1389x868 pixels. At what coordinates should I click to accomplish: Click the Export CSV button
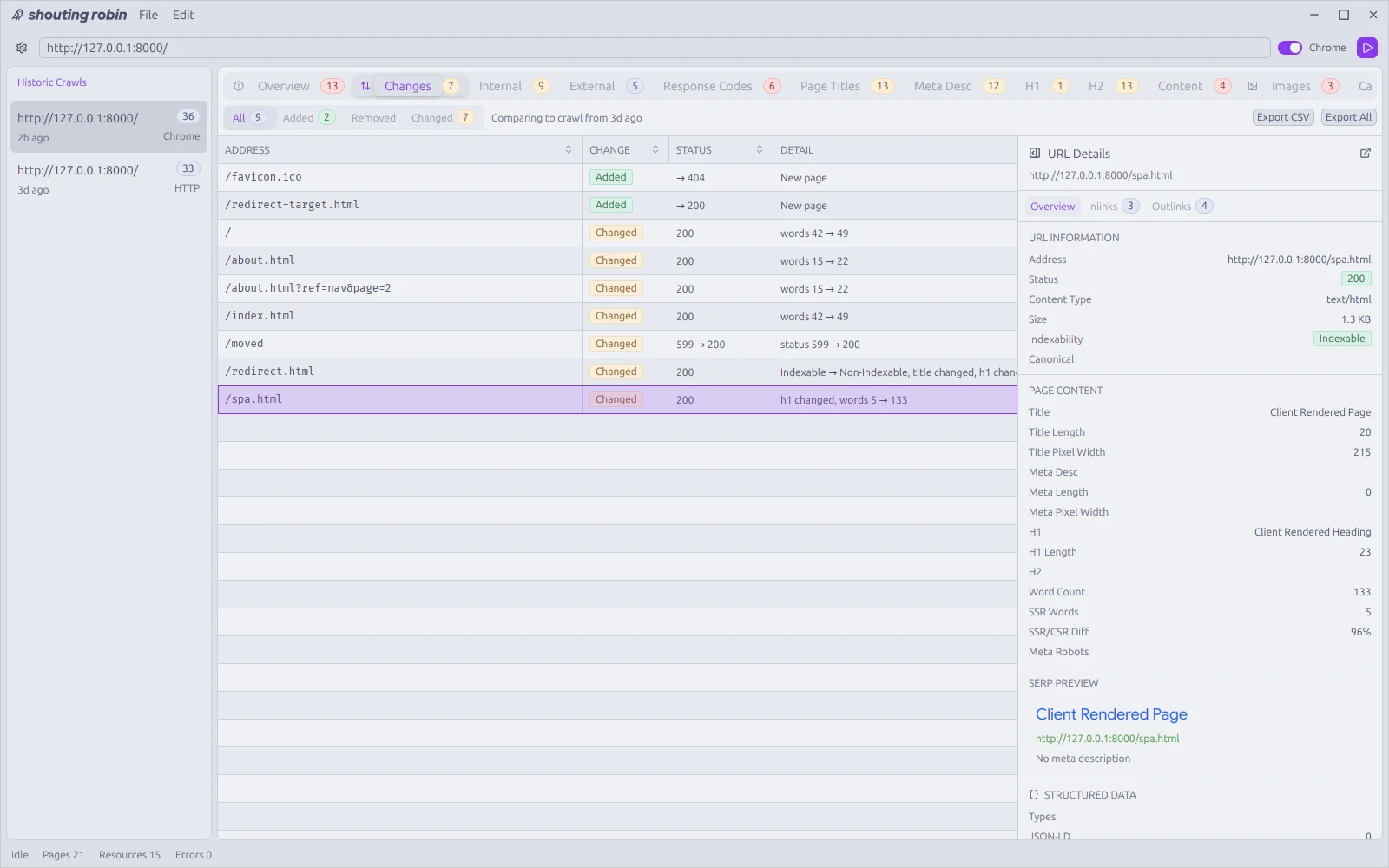[1283, 117]
